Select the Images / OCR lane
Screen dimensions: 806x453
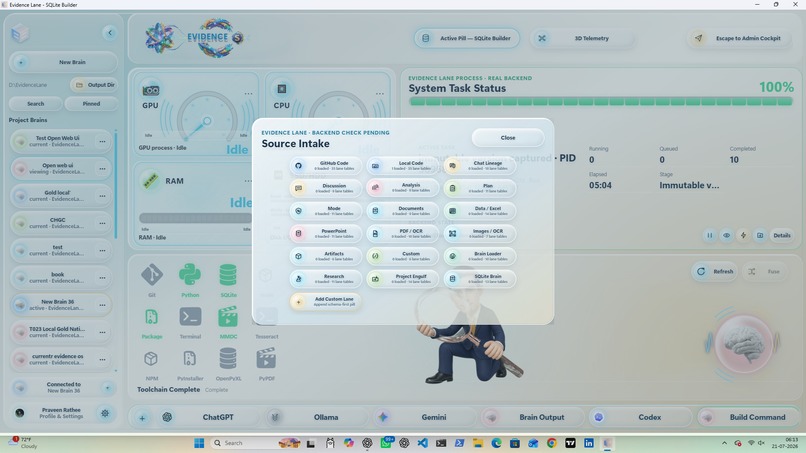click(480, 233)
